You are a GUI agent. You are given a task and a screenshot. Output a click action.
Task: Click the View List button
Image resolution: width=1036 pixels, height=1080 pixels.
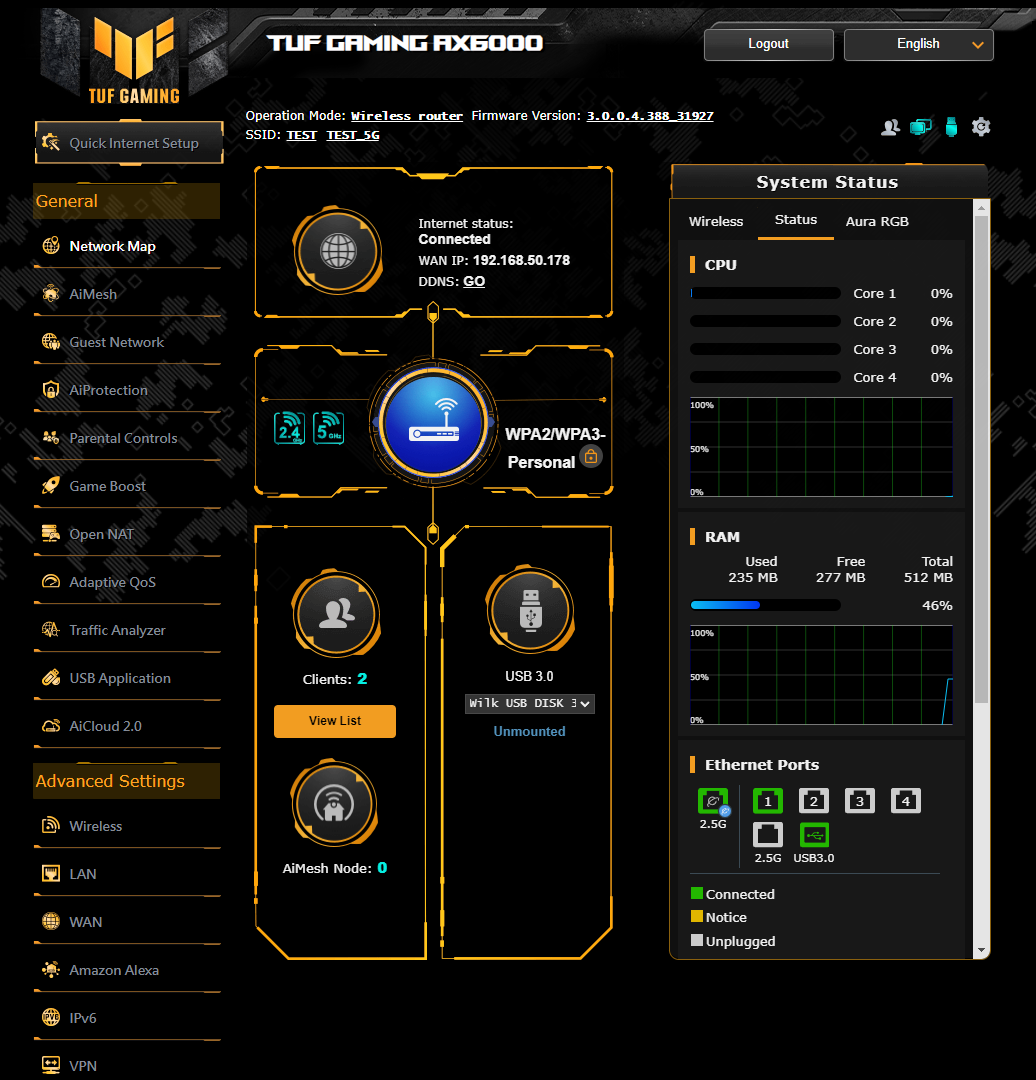(335, 721)
